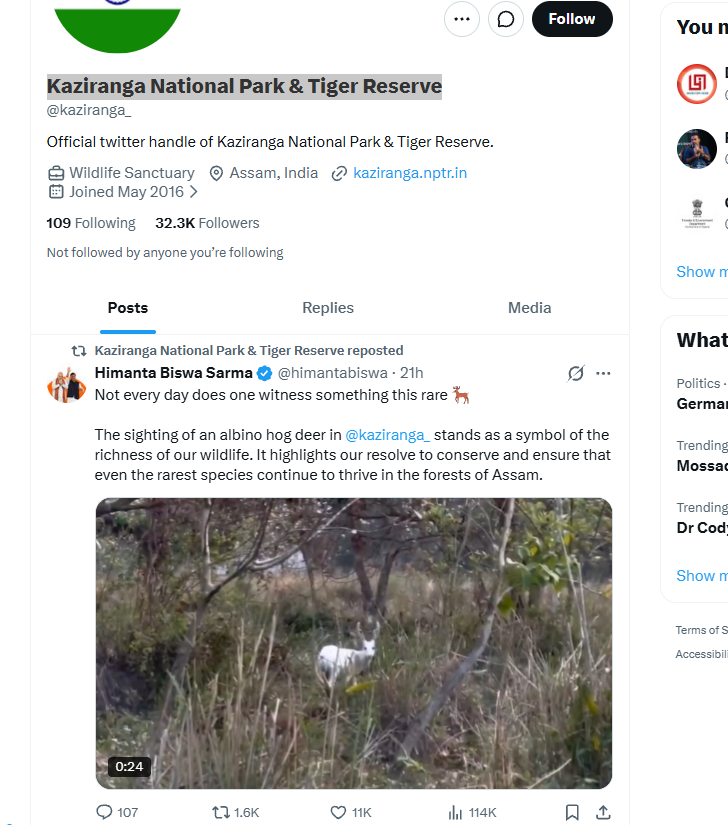Click the profile bio 'Official twitter handle' text

270,142
